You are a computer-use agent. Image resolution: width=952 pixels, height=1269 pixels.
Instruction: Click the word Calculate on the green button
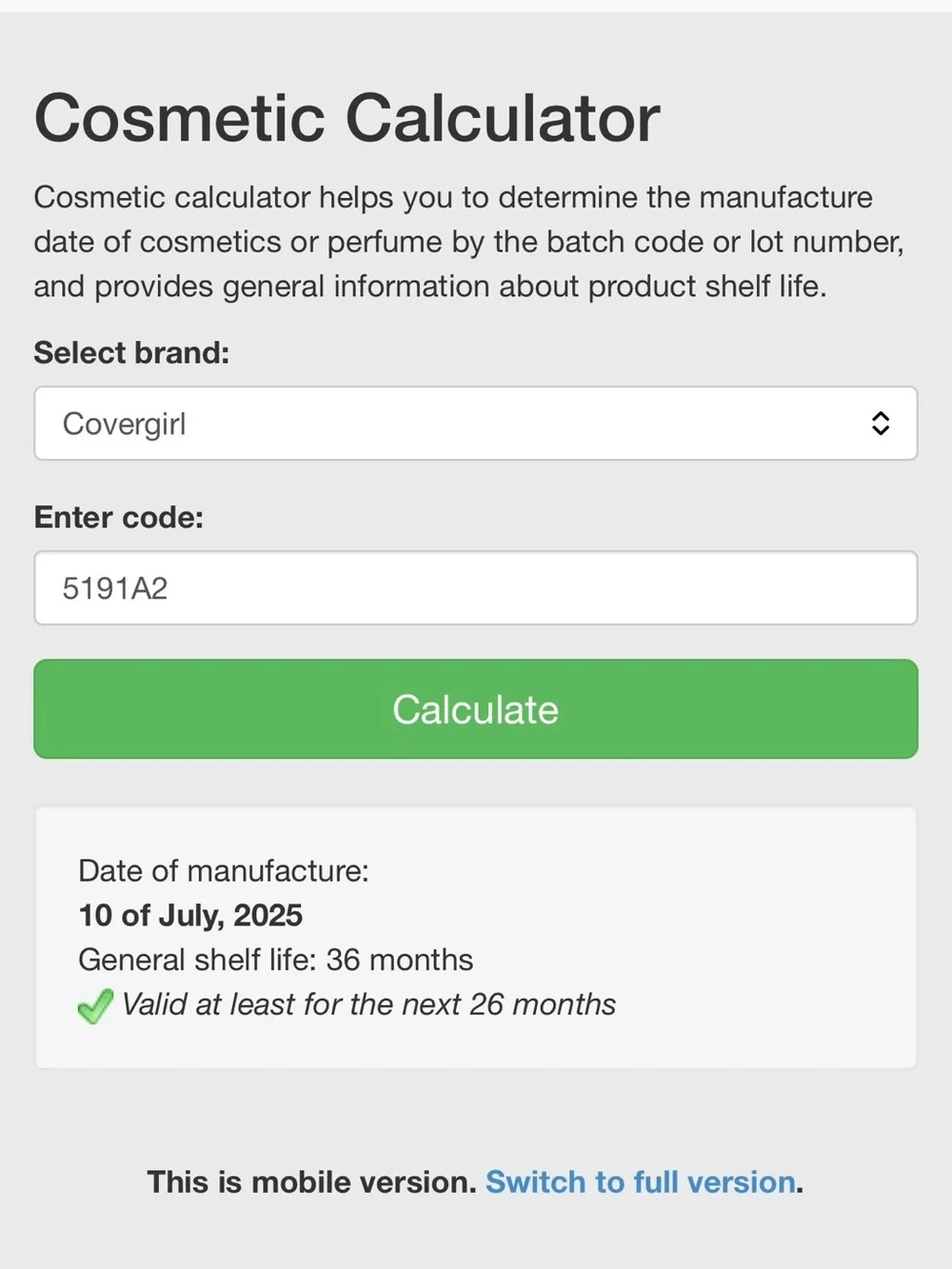[475, 709]
